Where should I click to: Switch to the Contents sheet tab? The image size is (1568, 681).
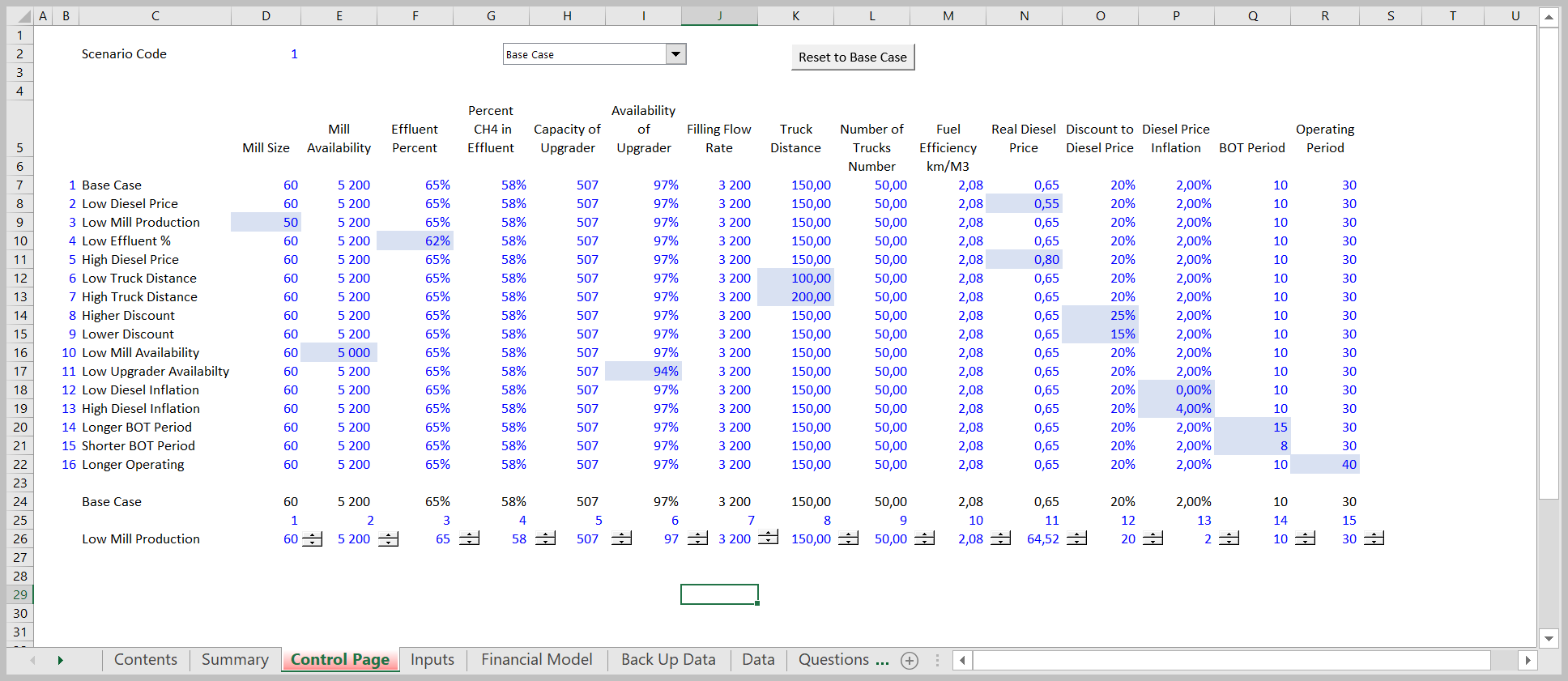click(x=146, y=660)
